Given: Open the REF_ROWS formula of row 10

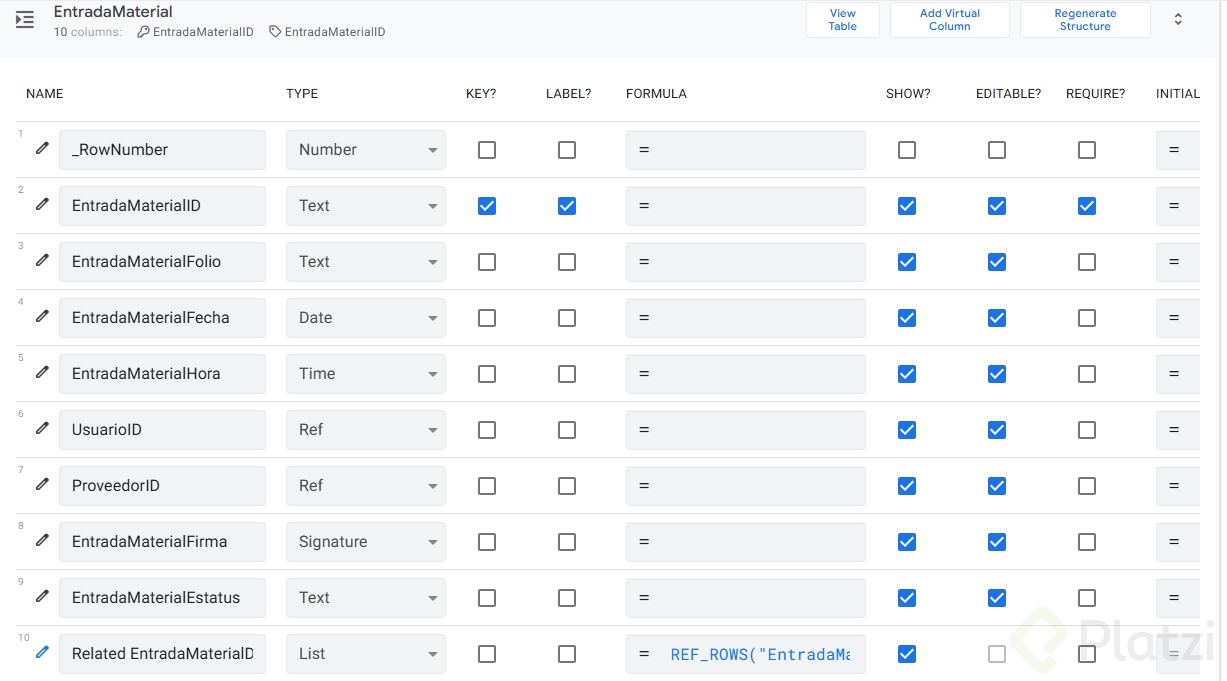Looking at the screenshot, I should coord(759,654).
